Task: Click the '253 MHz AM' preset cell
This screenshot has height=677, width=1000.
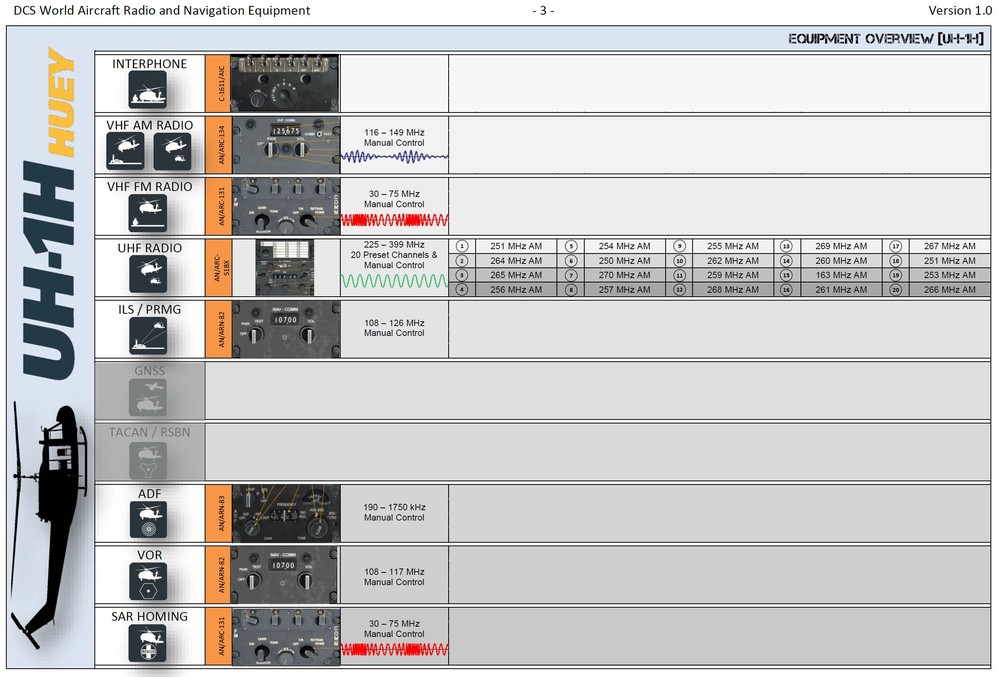Action: 950,275
